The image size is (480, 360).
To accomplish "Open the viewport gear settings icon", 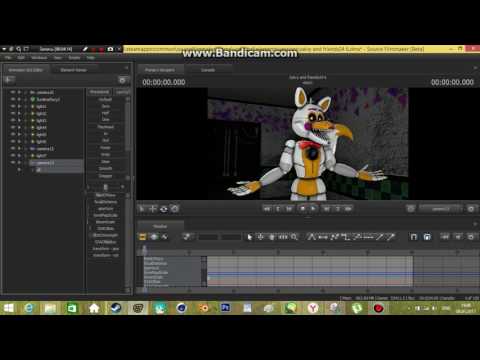I will 471,209.
